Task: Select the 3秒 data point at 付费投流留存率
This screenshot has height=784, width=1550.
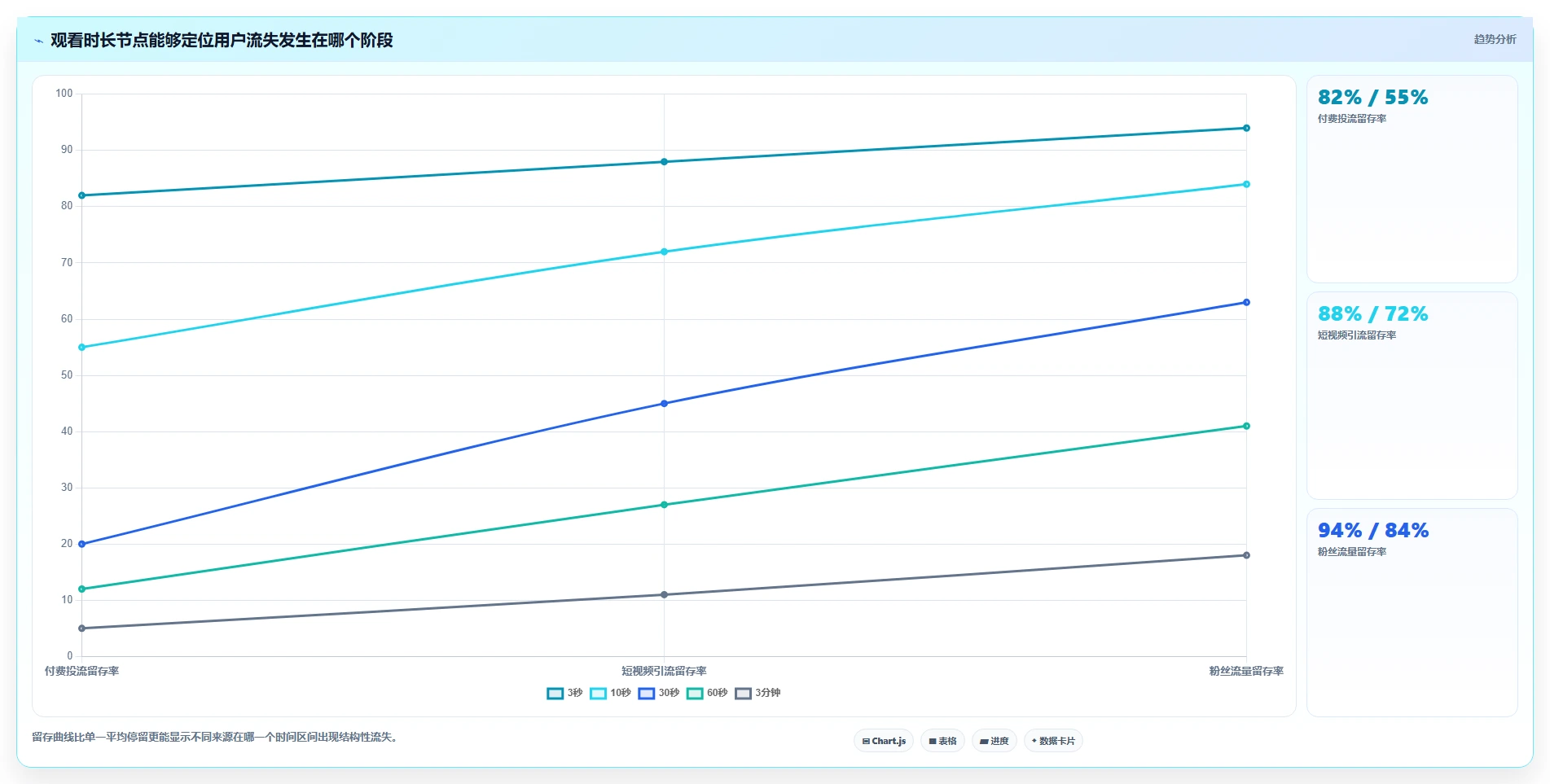Action: 81,195
